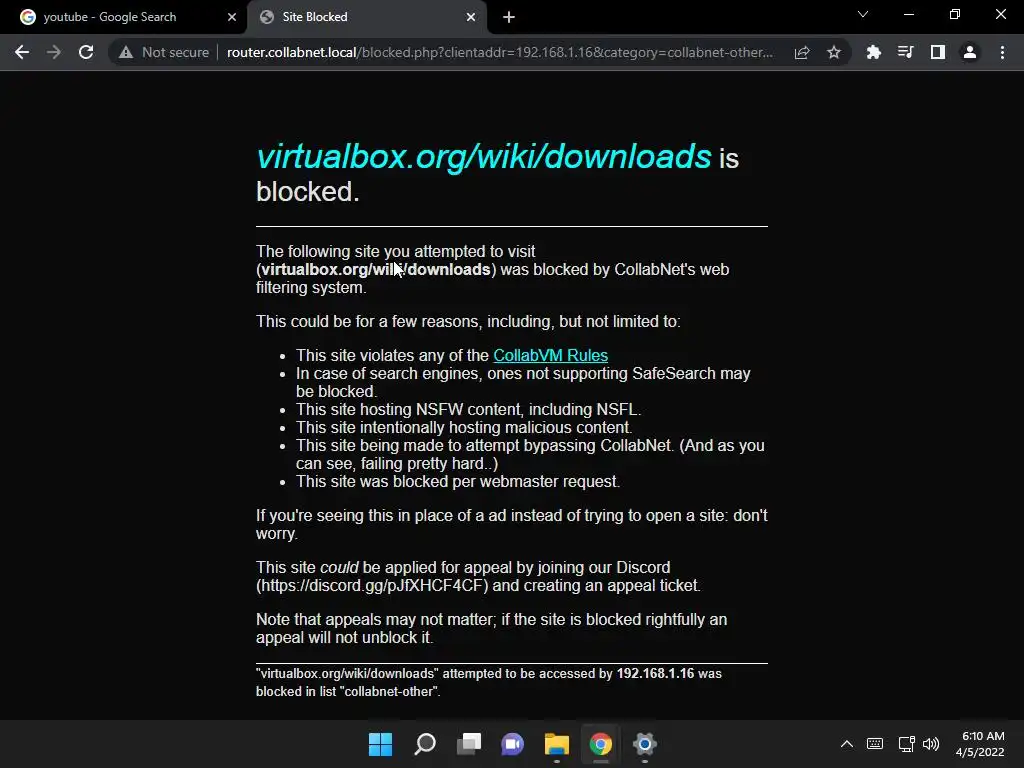Toggle the Chrome side panel
Viewport: 1024px width, 768px height.
(x=938, y=52)
